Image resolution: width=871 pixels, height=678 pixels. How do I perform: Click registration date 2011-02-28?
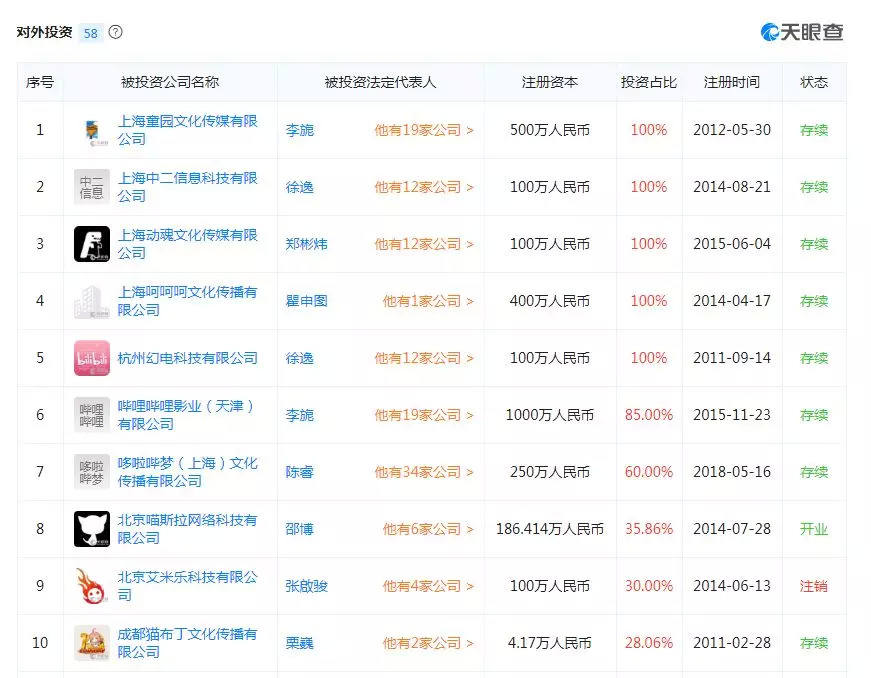(732, 643)
